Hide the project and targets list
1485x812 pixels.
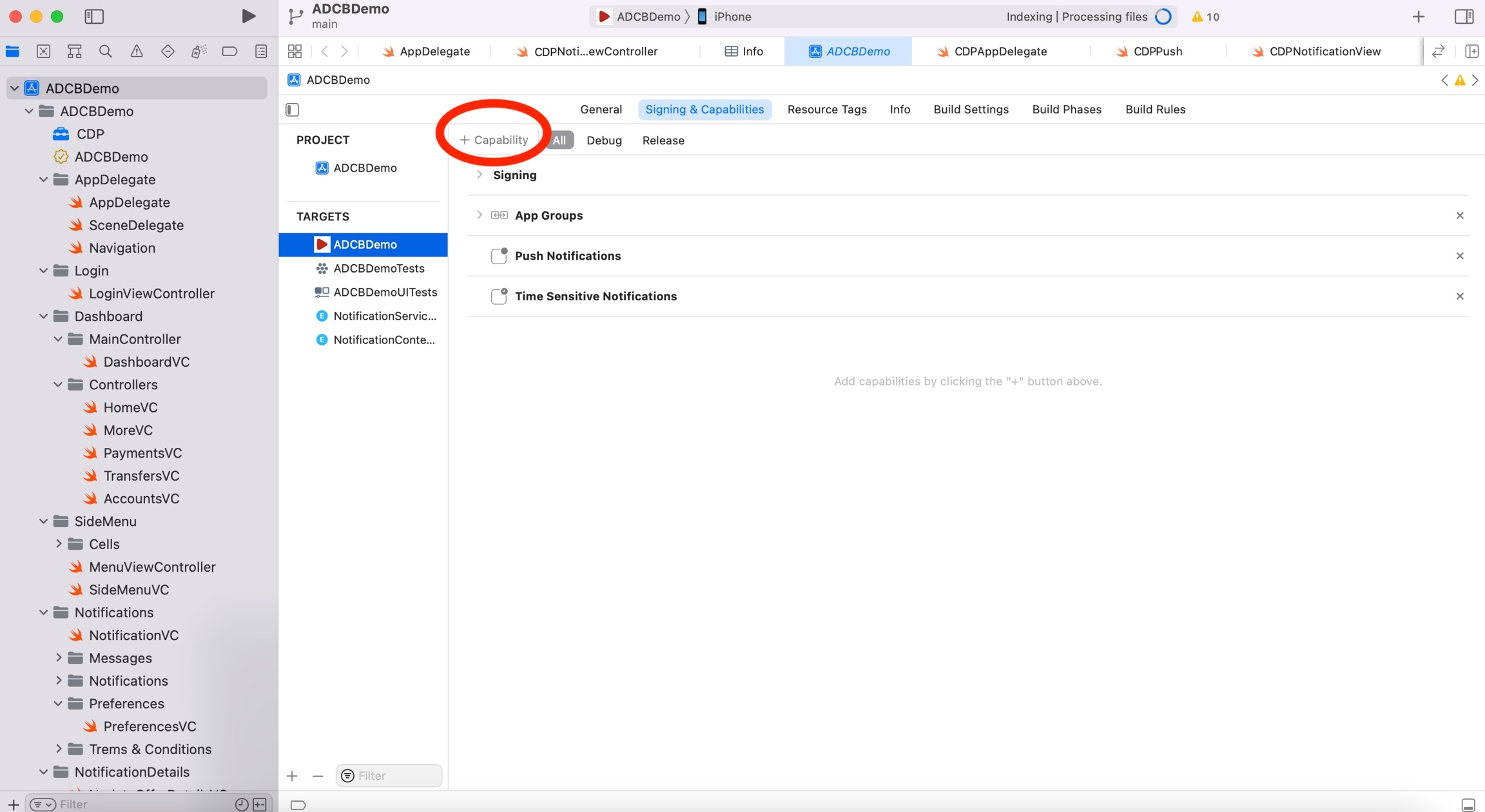[293, 110]
